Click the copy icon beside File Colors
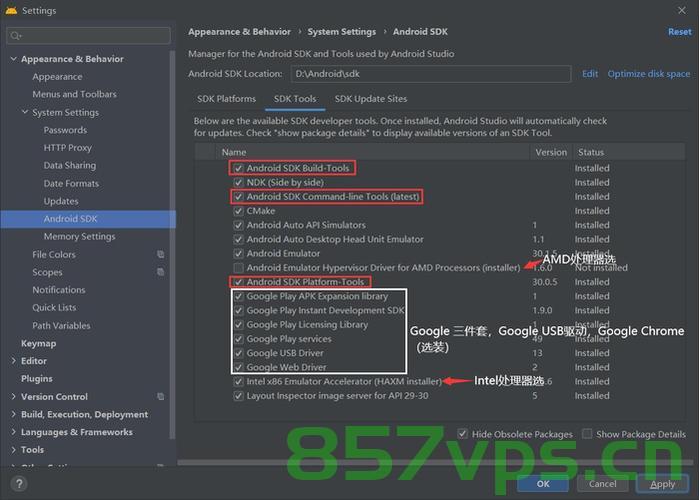Viewport: 699px width, 500px height. point(160,254)
